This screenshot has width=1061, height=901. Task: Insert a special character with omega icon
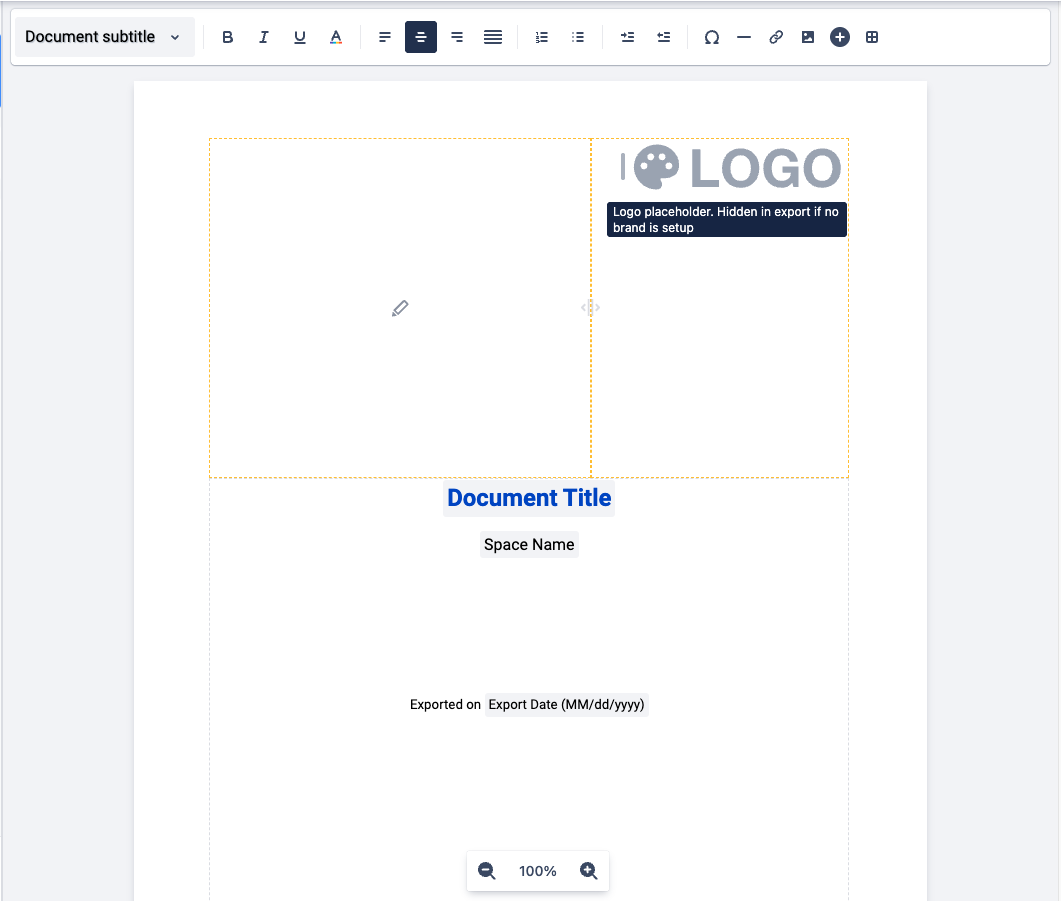712,37
